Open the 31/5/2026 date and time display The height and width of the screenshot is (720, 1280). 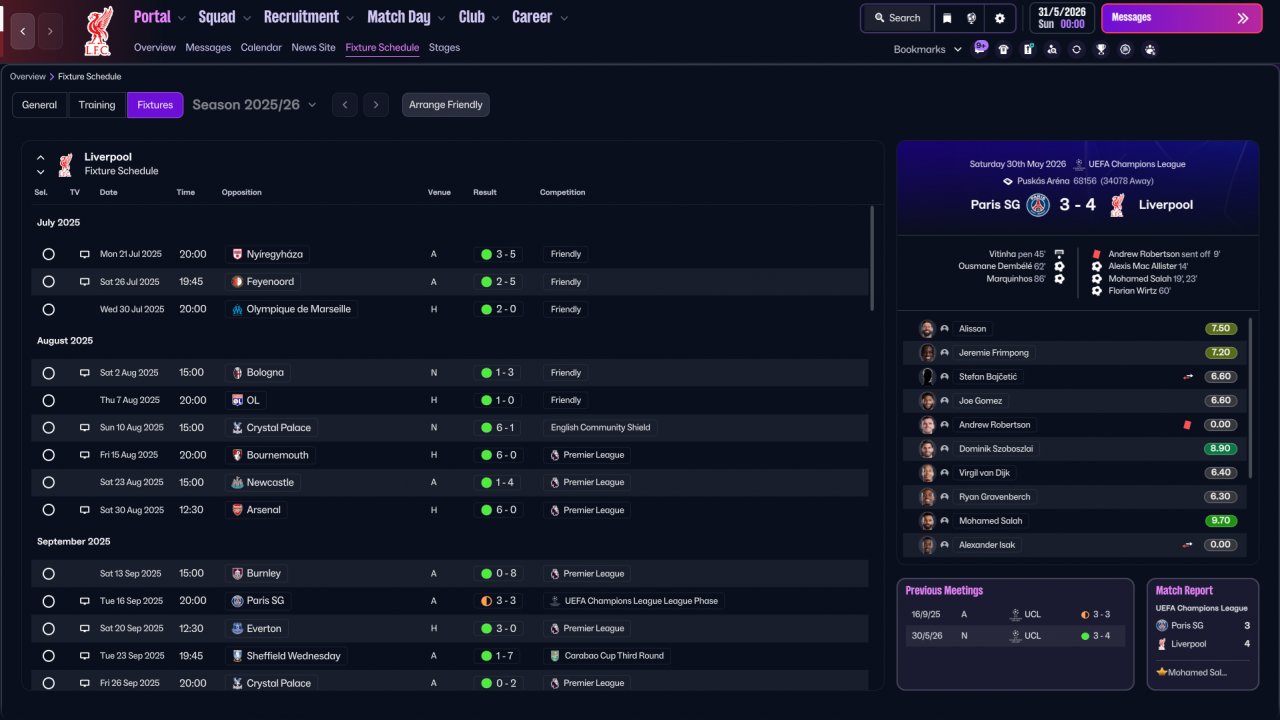[1062, 18]
